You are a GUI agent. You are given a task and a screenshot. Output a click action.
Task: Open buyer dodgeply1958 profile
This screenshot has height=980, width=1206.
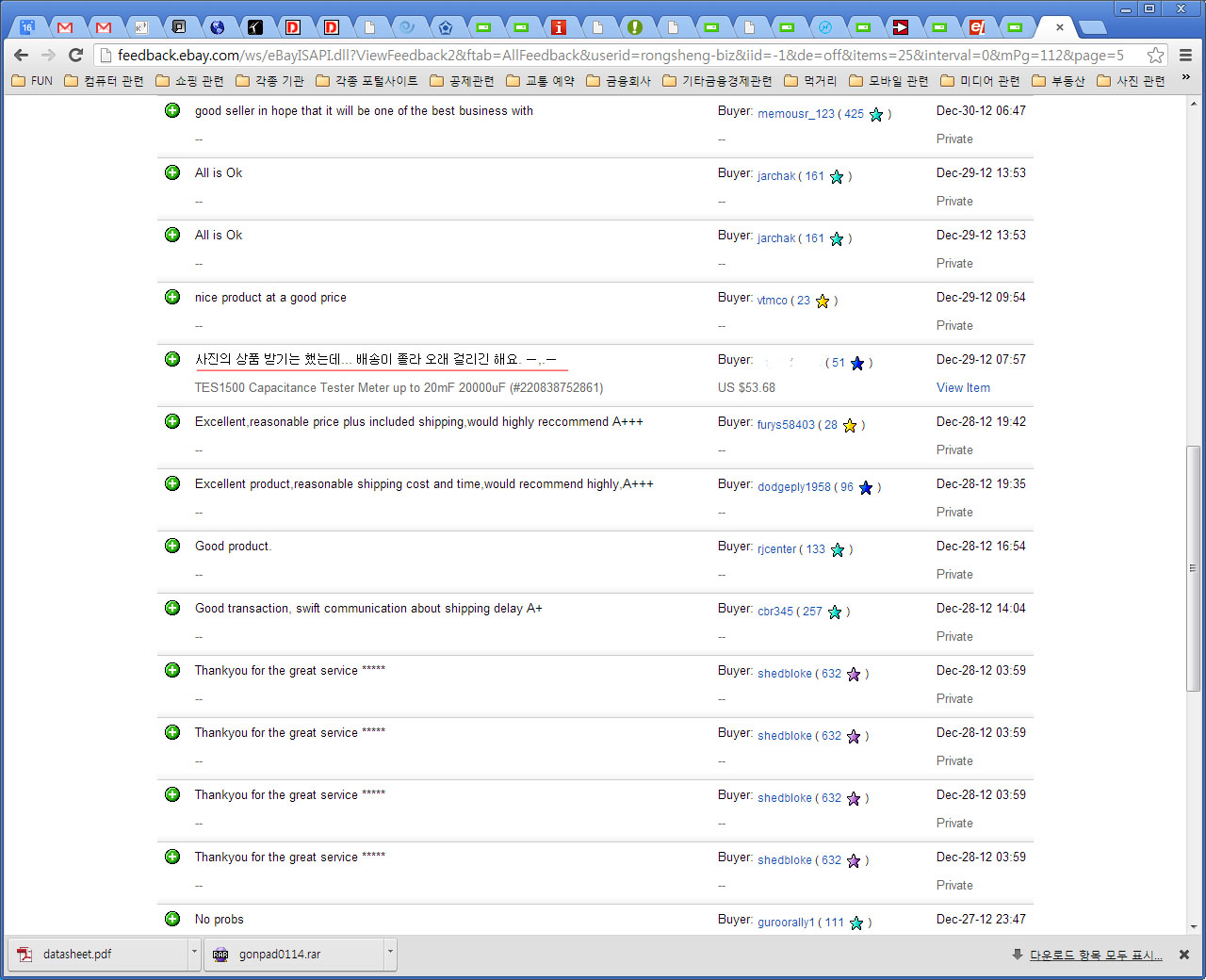(x=794, y=487)
